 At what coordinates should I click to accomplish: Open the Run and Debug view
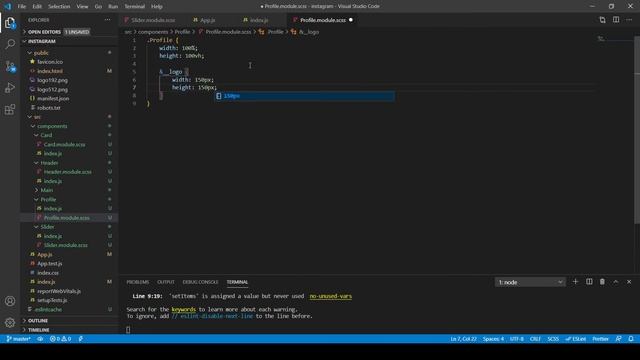coord(10,88)
